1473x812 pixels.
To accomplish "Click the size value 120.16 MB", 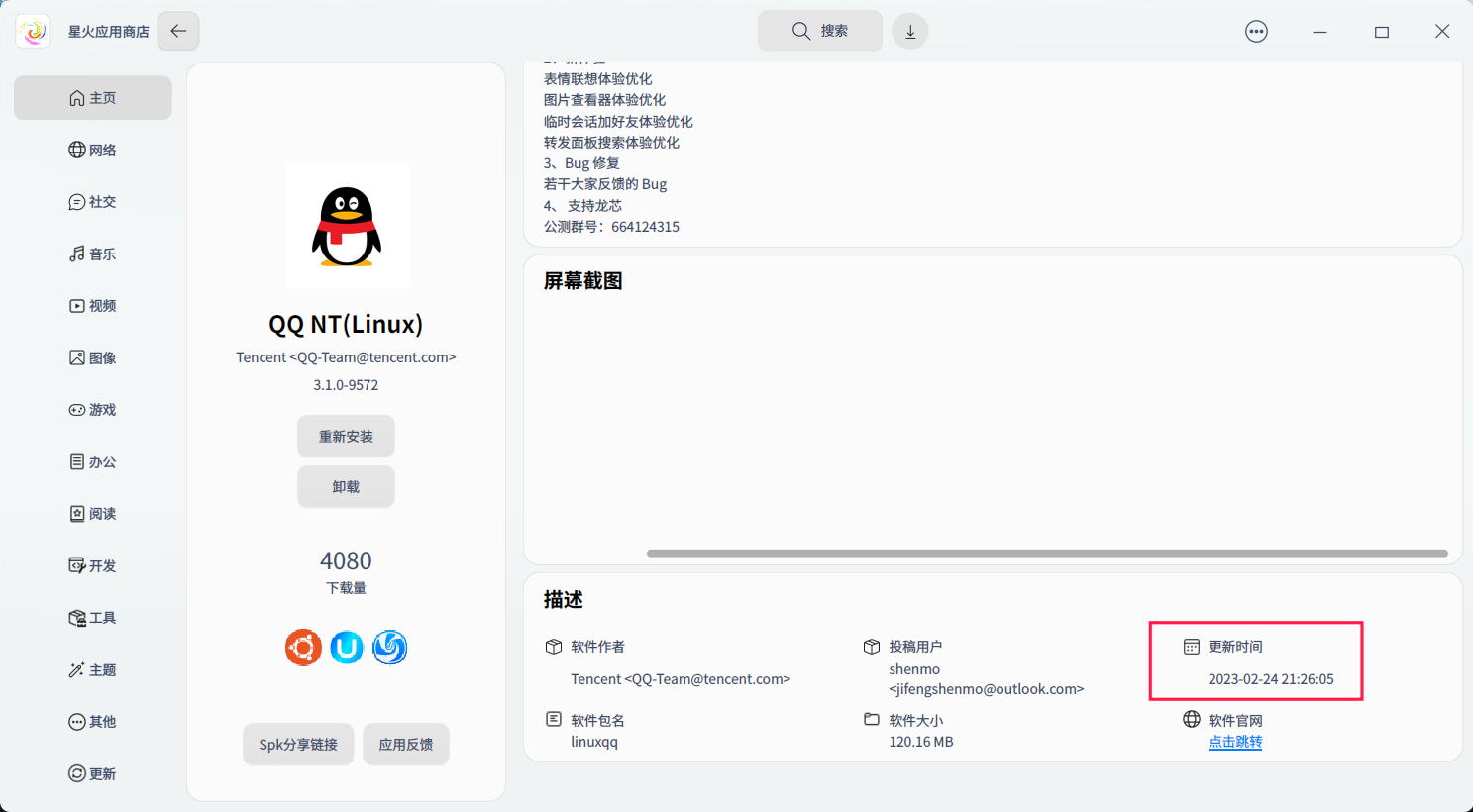I will click(x=921, y=742).
